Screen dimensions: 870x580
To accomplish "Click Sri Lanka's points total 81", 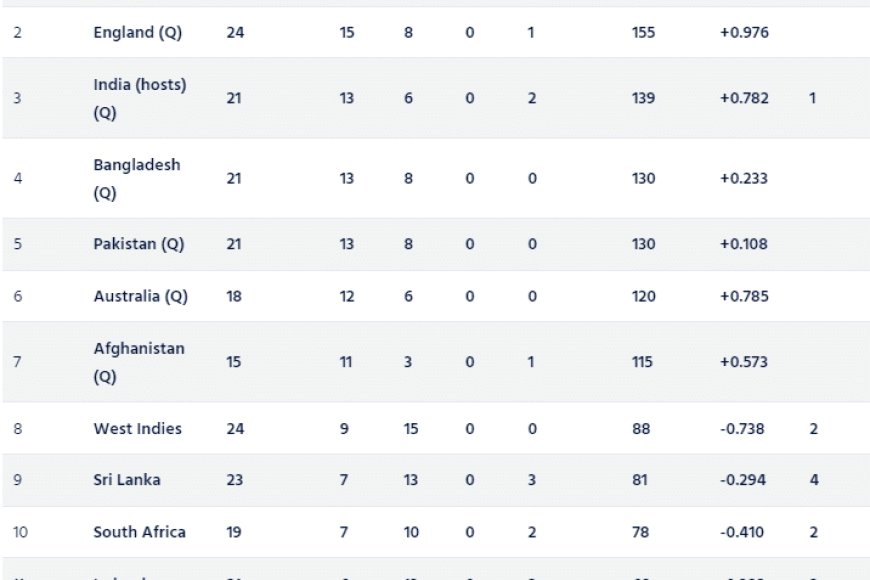I will (641, 480).
